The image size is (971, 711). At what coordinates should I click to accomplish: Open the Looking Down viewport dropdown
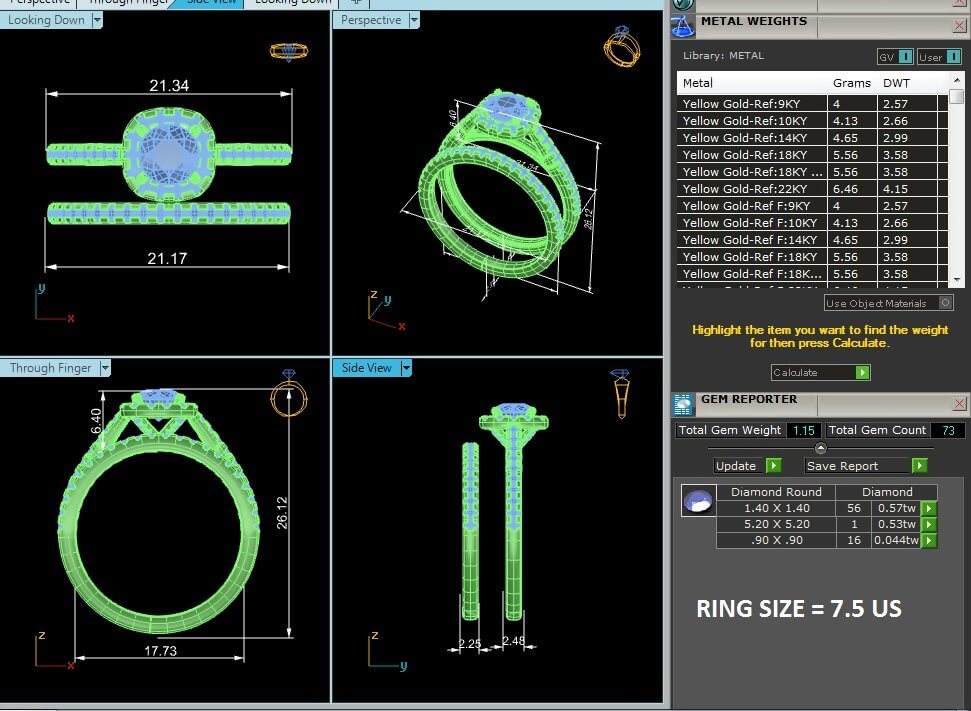tap(95, 20)
